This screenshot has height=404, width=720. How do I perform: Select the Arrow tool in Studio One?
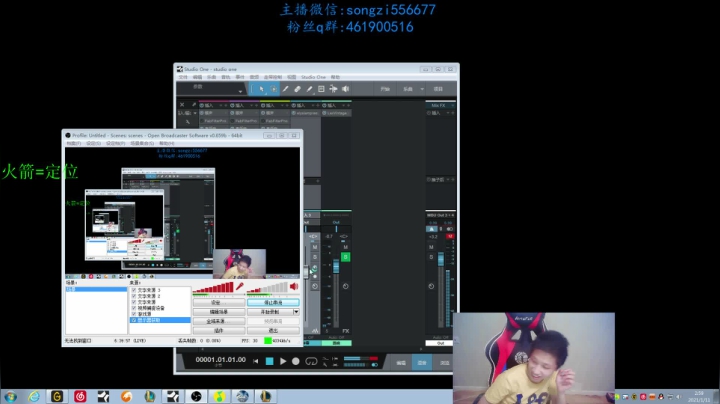point(261,89)
